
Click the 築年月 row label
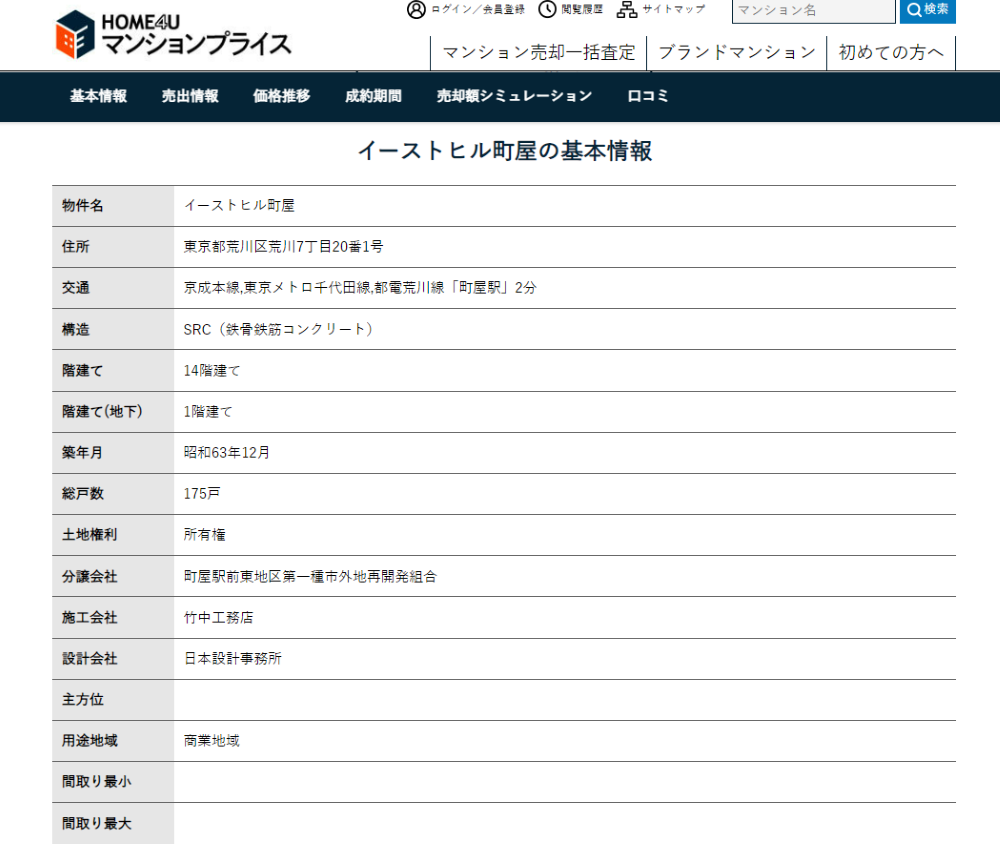click(82, 452)
